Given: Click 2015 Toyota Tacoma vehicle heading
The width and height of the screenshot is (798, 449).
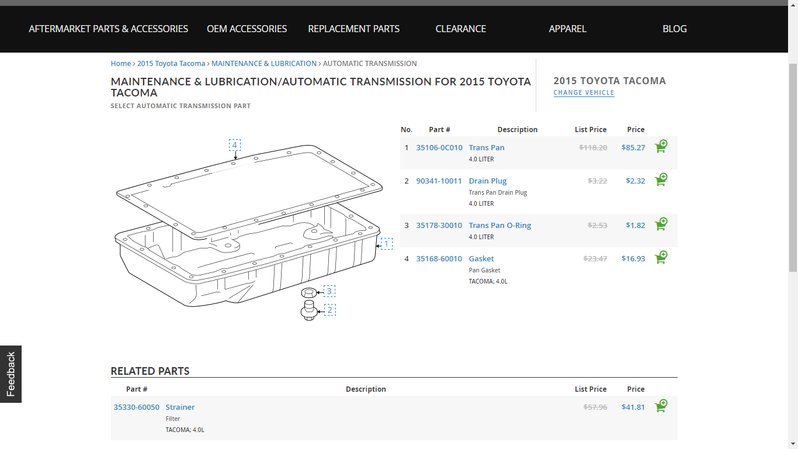Looking at the screenshot, I should (610, 80).
